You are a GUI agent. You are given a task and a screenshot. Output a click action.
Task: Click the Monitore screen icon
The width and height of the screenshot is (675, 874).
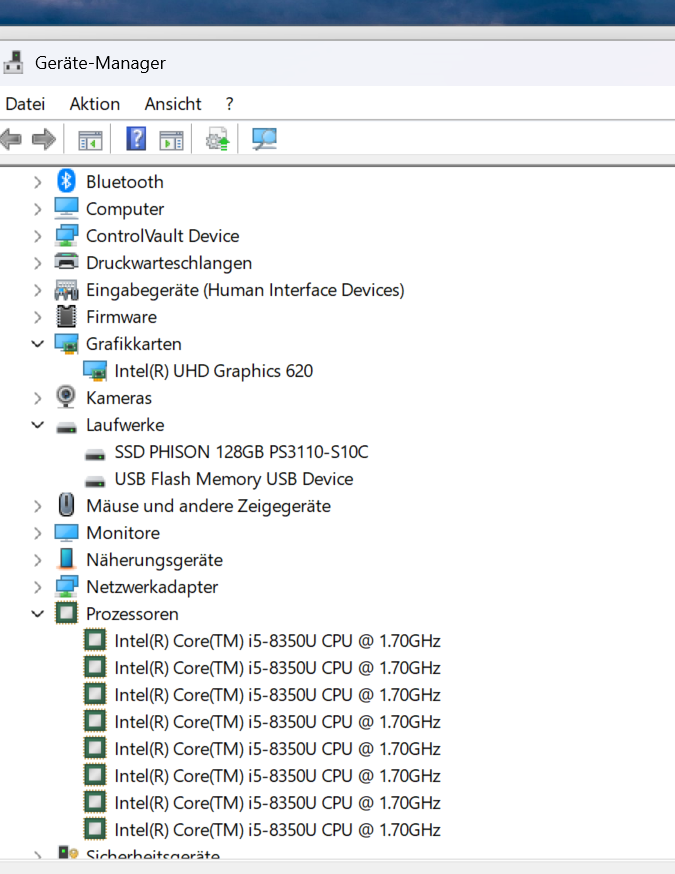click(66, 532)
